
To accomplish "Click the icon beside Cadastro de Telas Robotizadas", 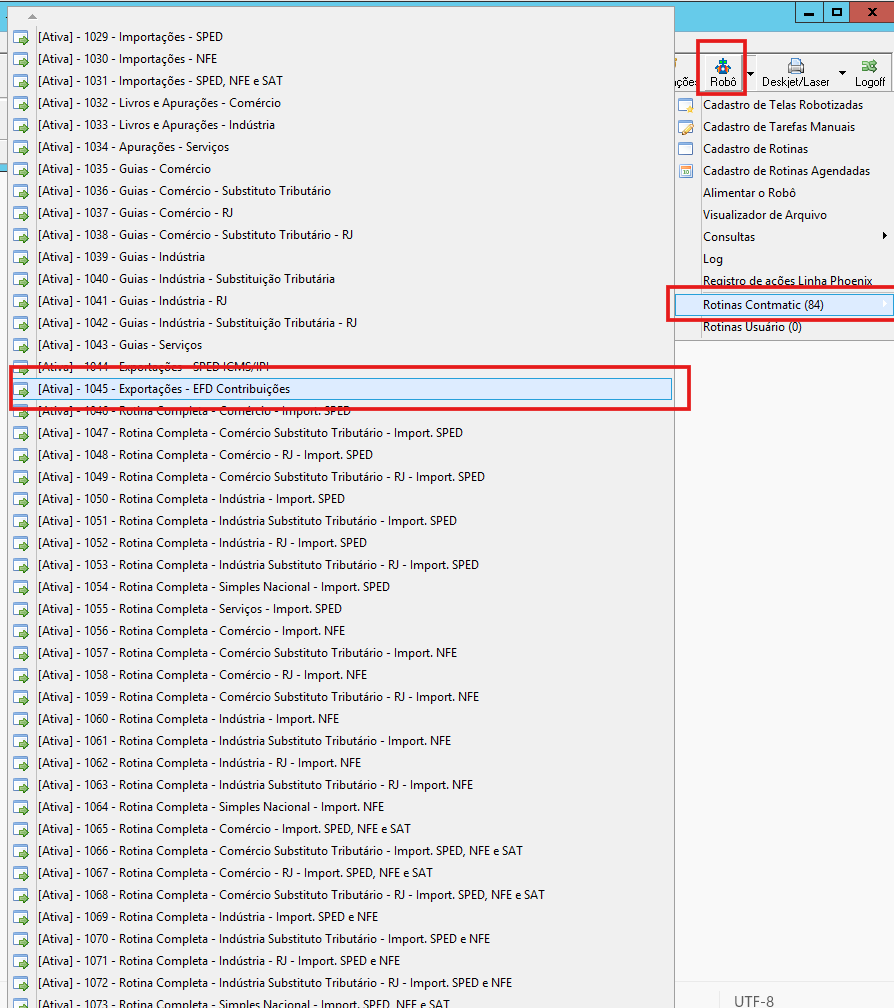I will 686,105.
